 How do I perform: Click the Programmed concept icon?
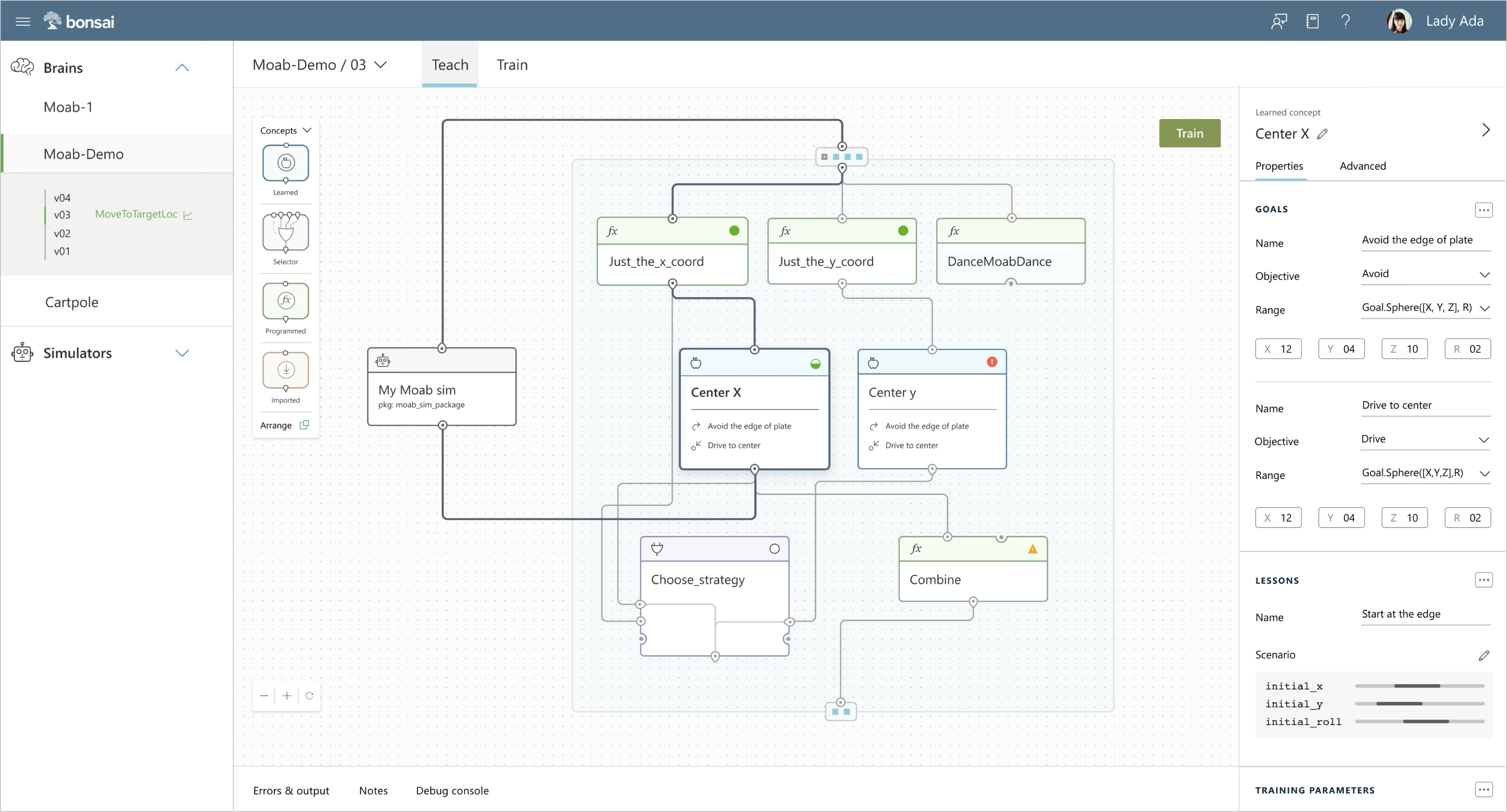[285, 301]
